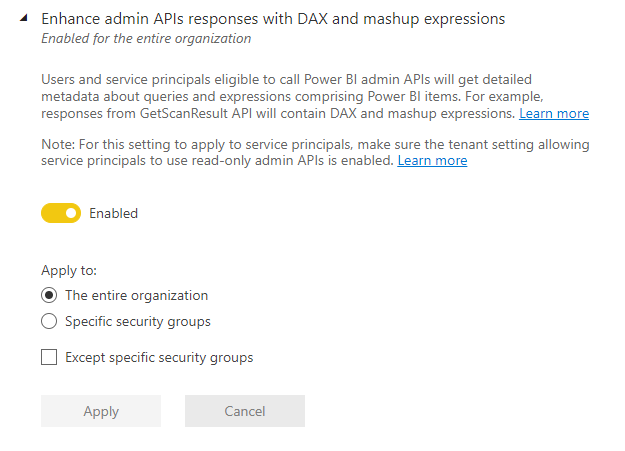Image resolution: width=625 pixels, height=451 pixels.
Task: Open Learn more link in the service principals note
Action: point(432,161)
